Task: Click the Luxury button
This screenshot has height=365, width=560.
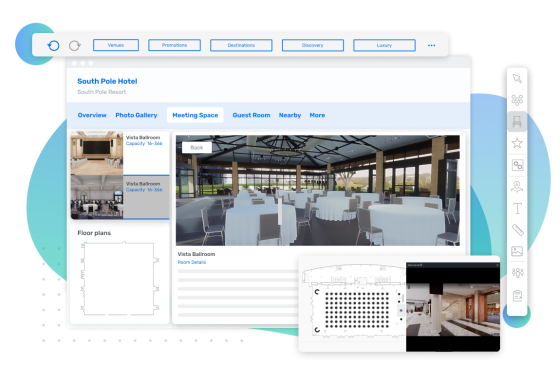Action: [x=384, y=45]
